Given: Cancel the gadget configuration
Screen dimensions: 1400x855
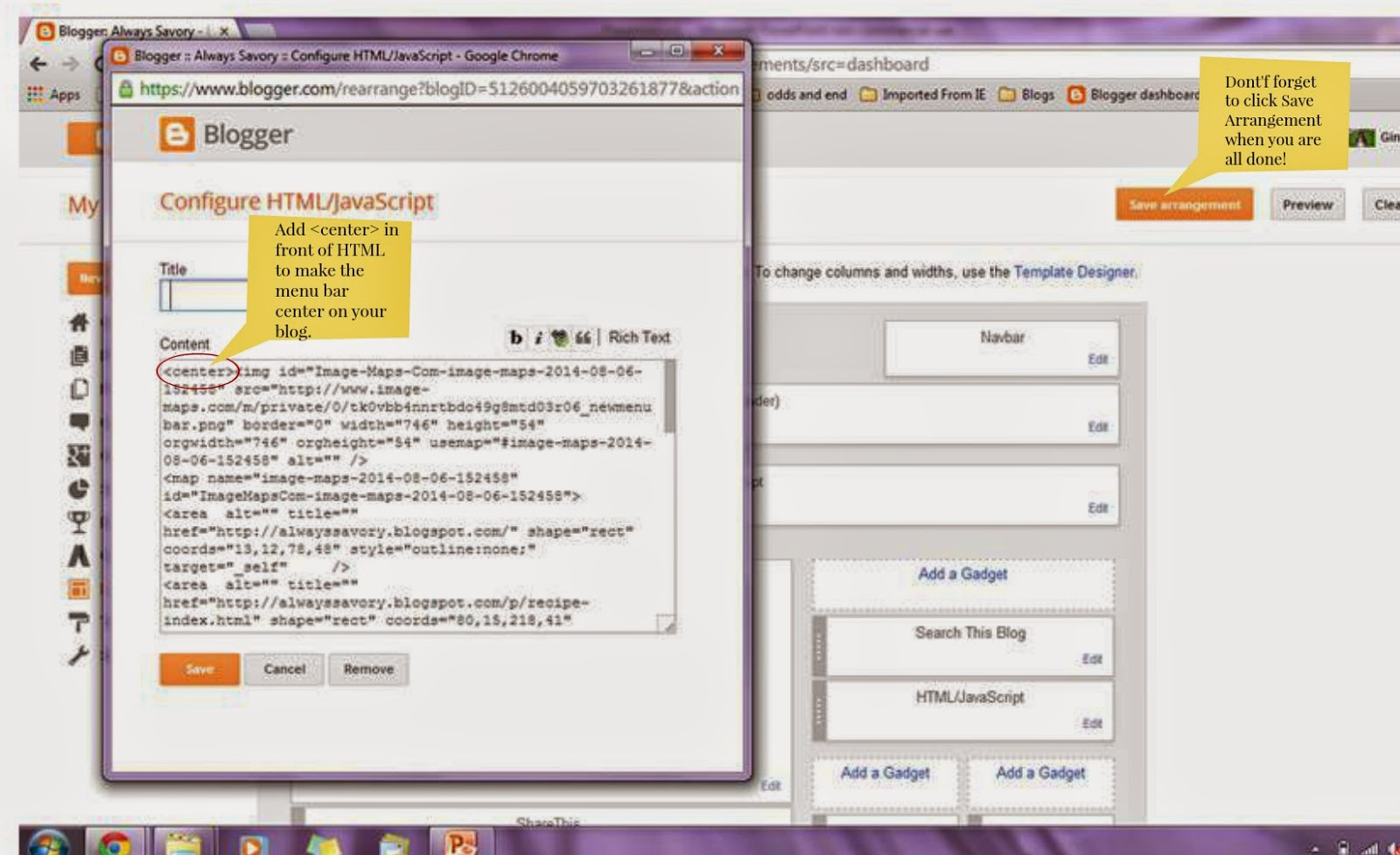Looking at the screenshot, I should 284,669.
